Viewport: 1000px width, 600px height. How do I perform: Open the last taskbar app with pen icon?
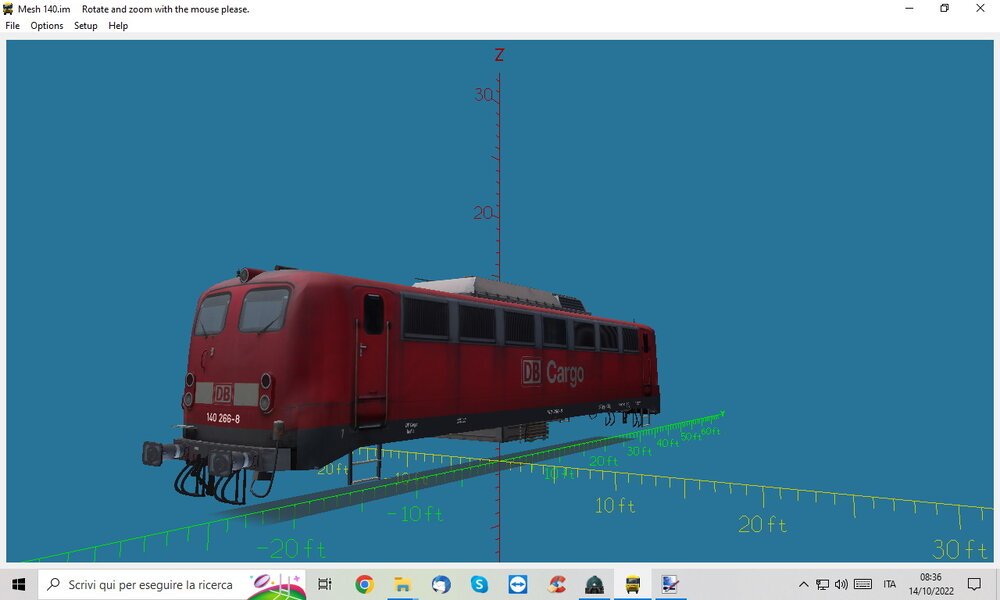(x=670, y=584)
